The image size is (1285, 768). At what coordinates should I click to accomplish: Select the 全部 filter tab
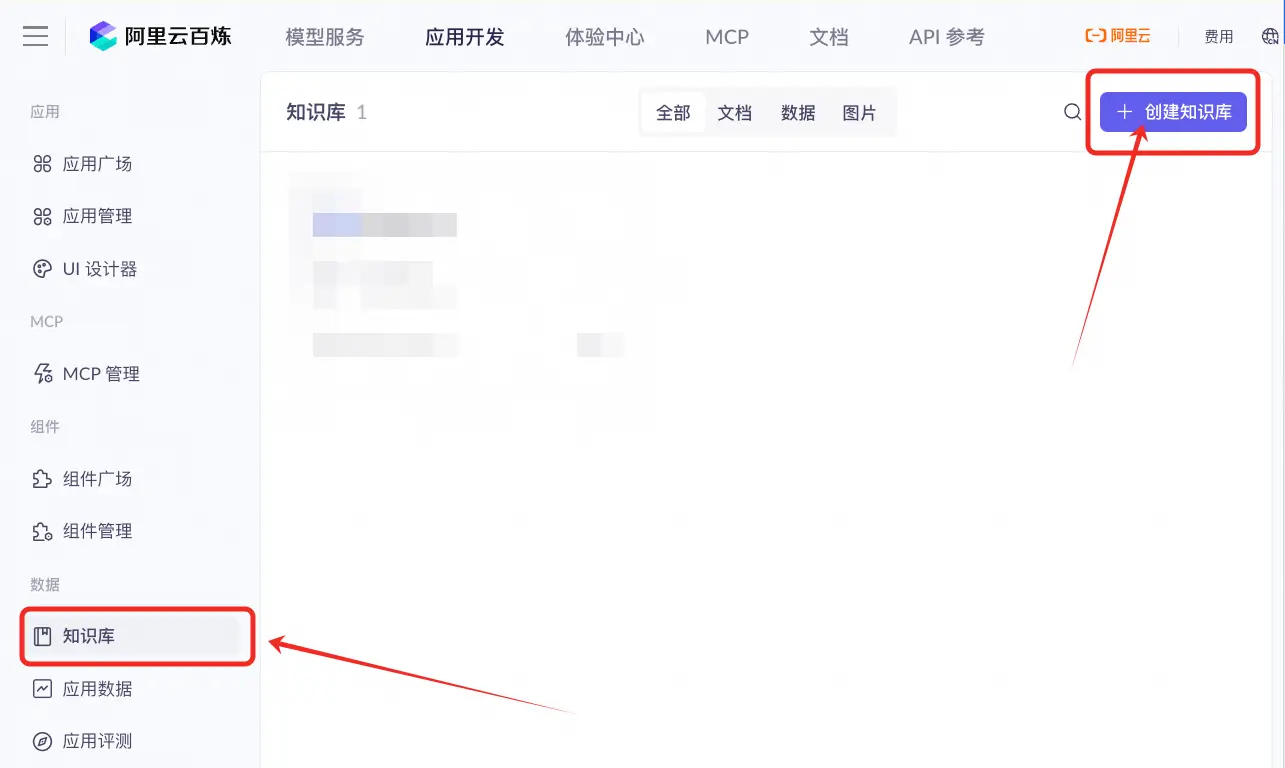pos(673,113)
